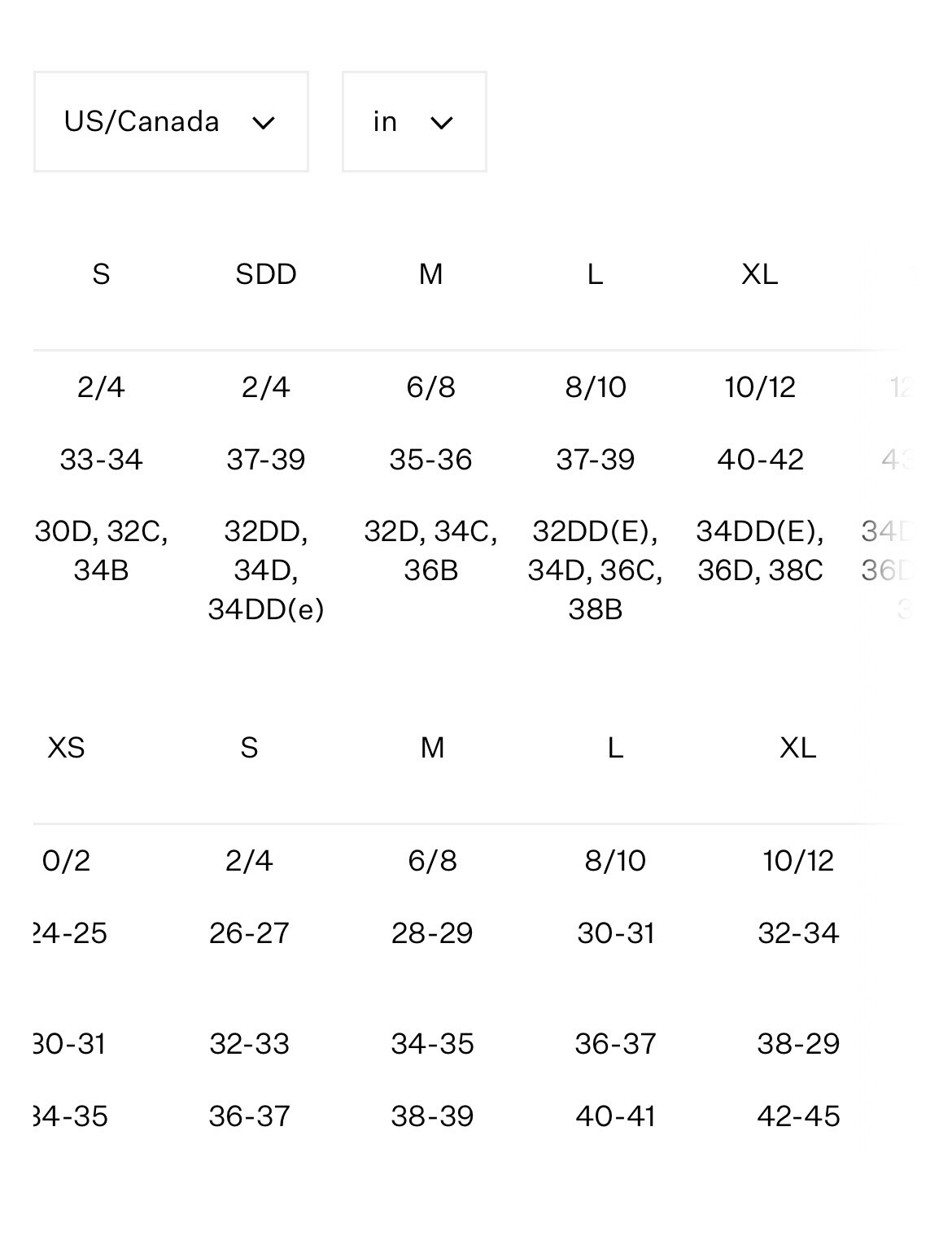Click the 0/2 numeric size cell
952x1236 pixels.
[66, 860]
